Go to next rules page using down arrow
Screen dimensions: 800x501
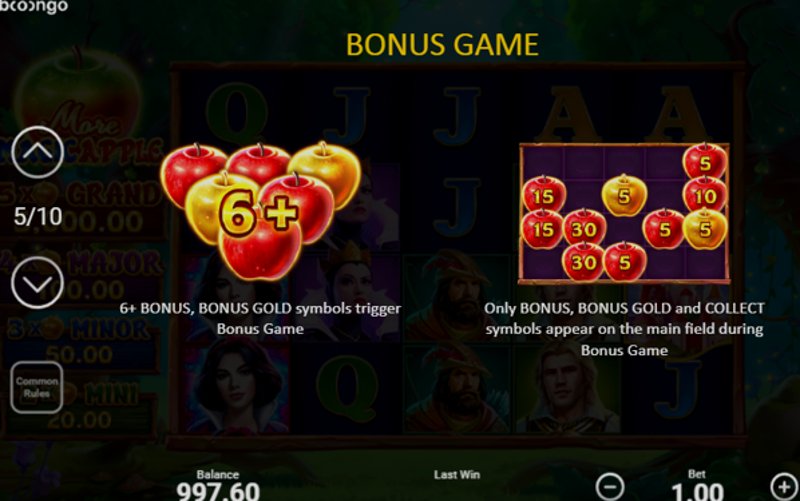(37, 283)
